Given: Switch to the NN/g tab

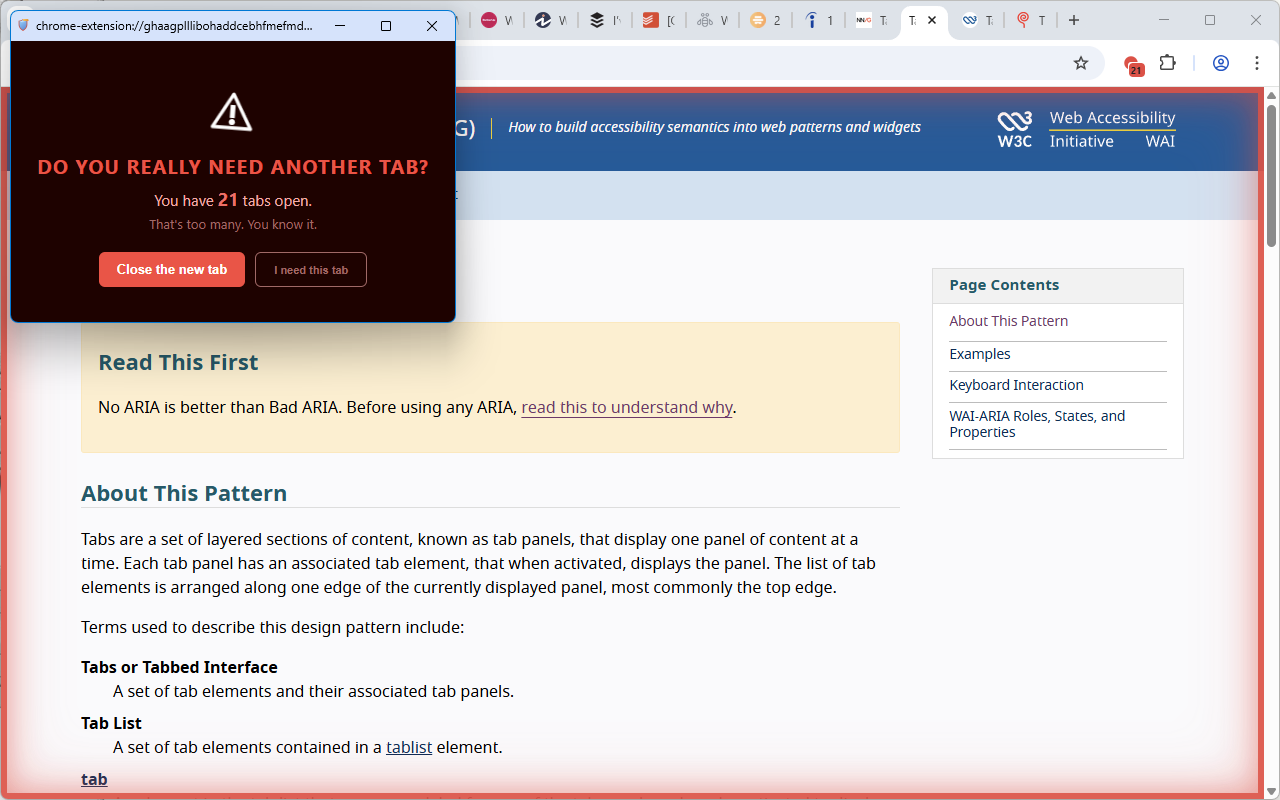Looking at the screenshot, I should pos(872,20).
